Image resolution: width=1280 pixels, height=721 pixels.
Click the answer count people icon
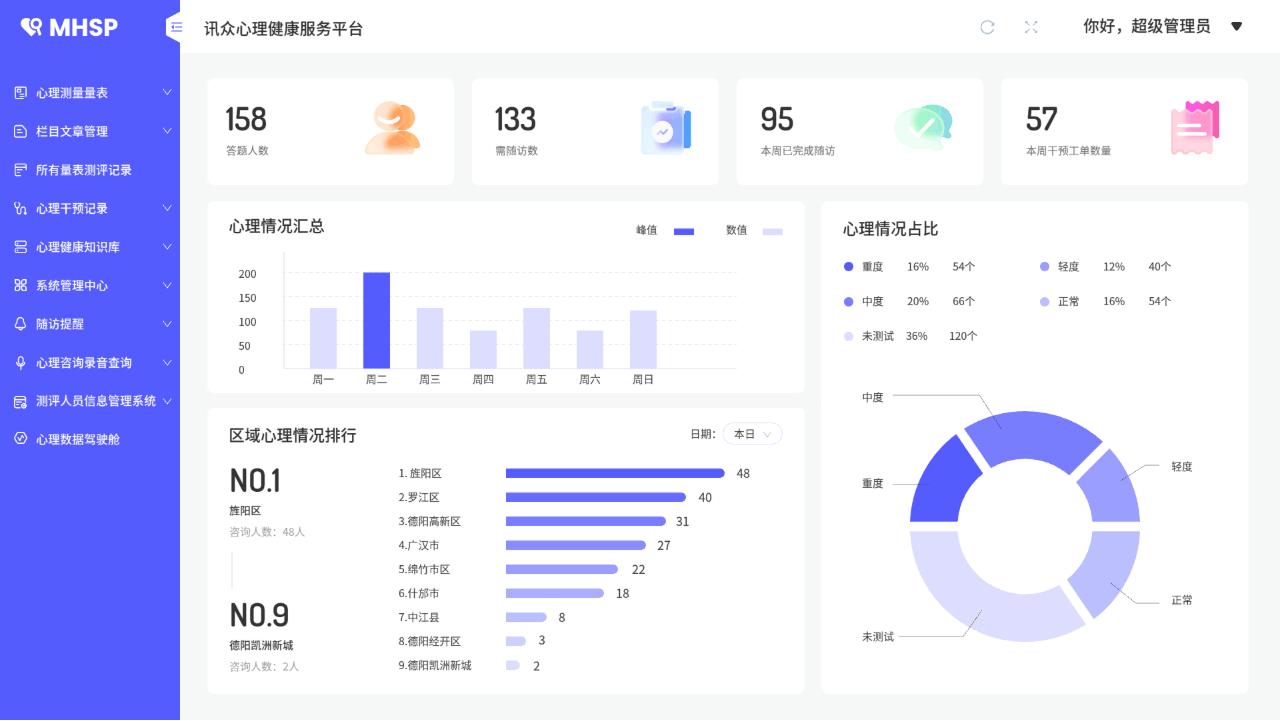391,129
